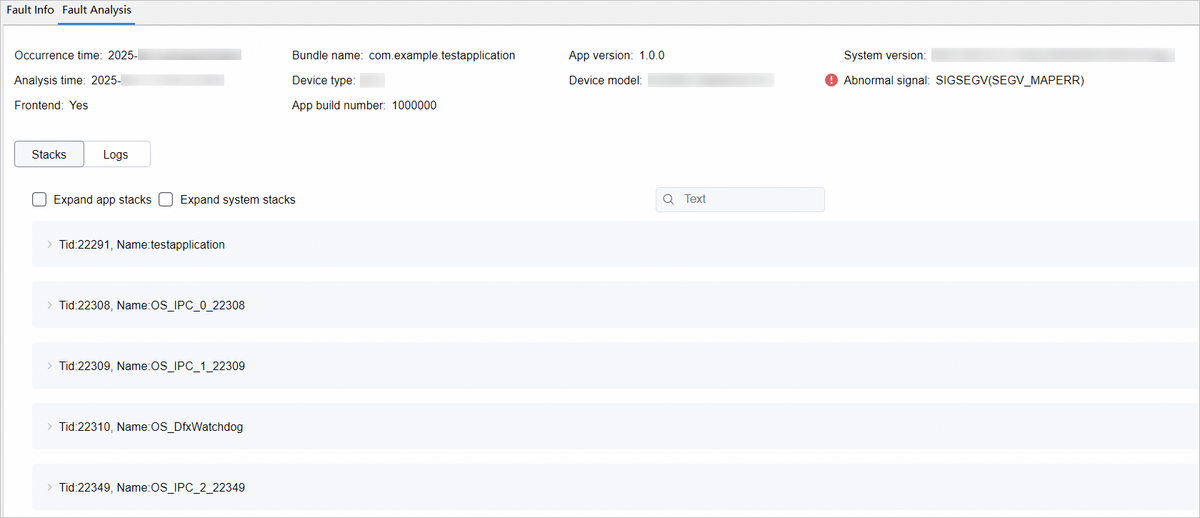Click the App build number value 1000000
This screenshot has height=518, width=1200.
414,106
